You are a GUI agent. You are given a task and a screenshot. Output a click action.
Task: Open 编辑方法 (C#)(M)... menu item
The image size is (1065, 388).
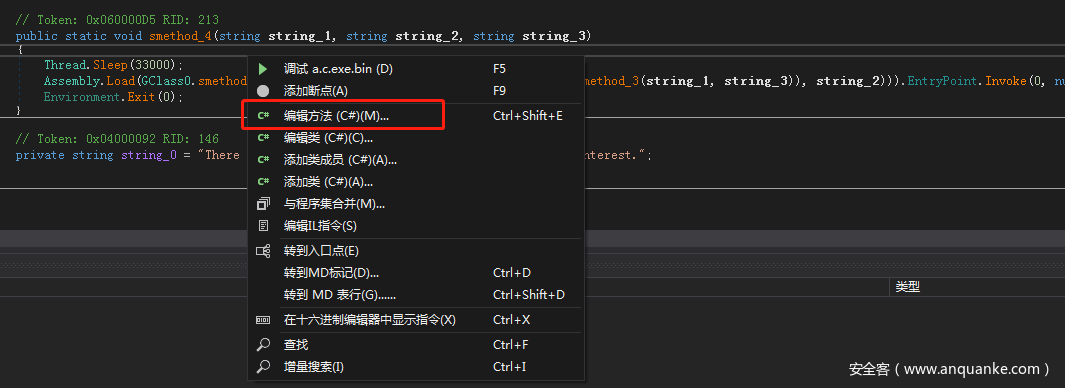click(x=416, y=116)
